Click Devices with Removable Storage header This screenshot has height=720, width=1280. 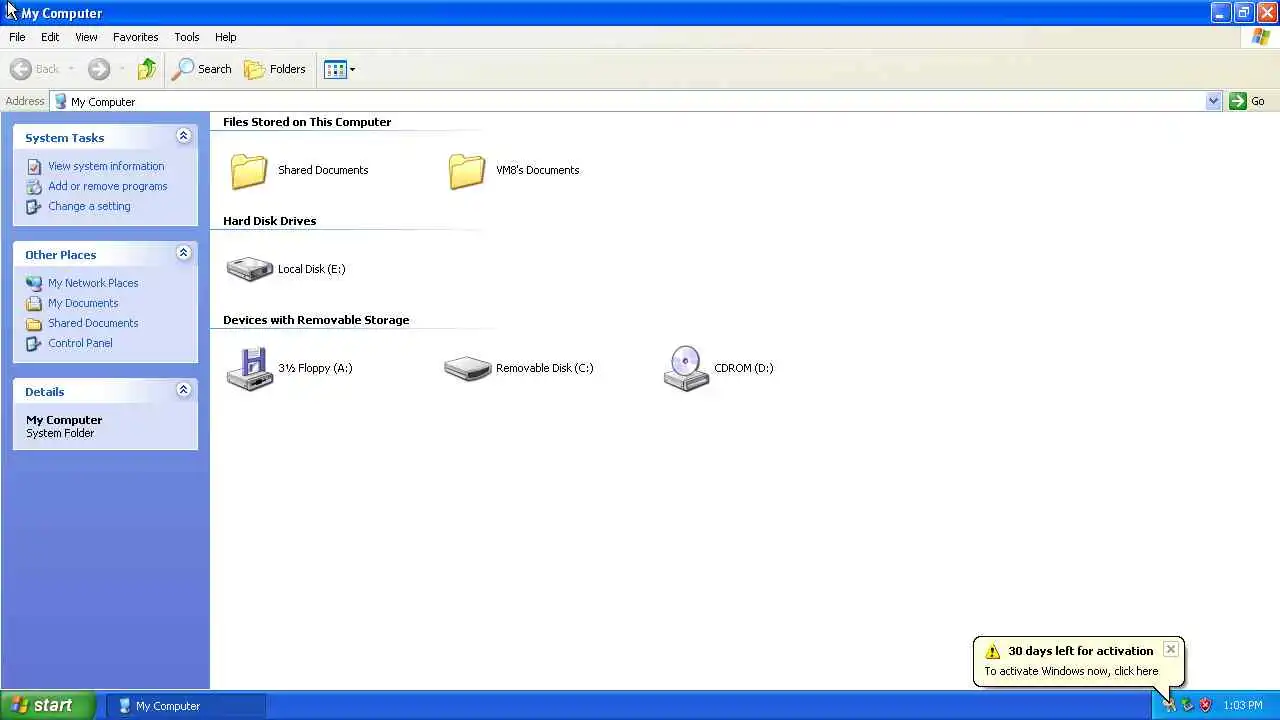click(316, 320)
